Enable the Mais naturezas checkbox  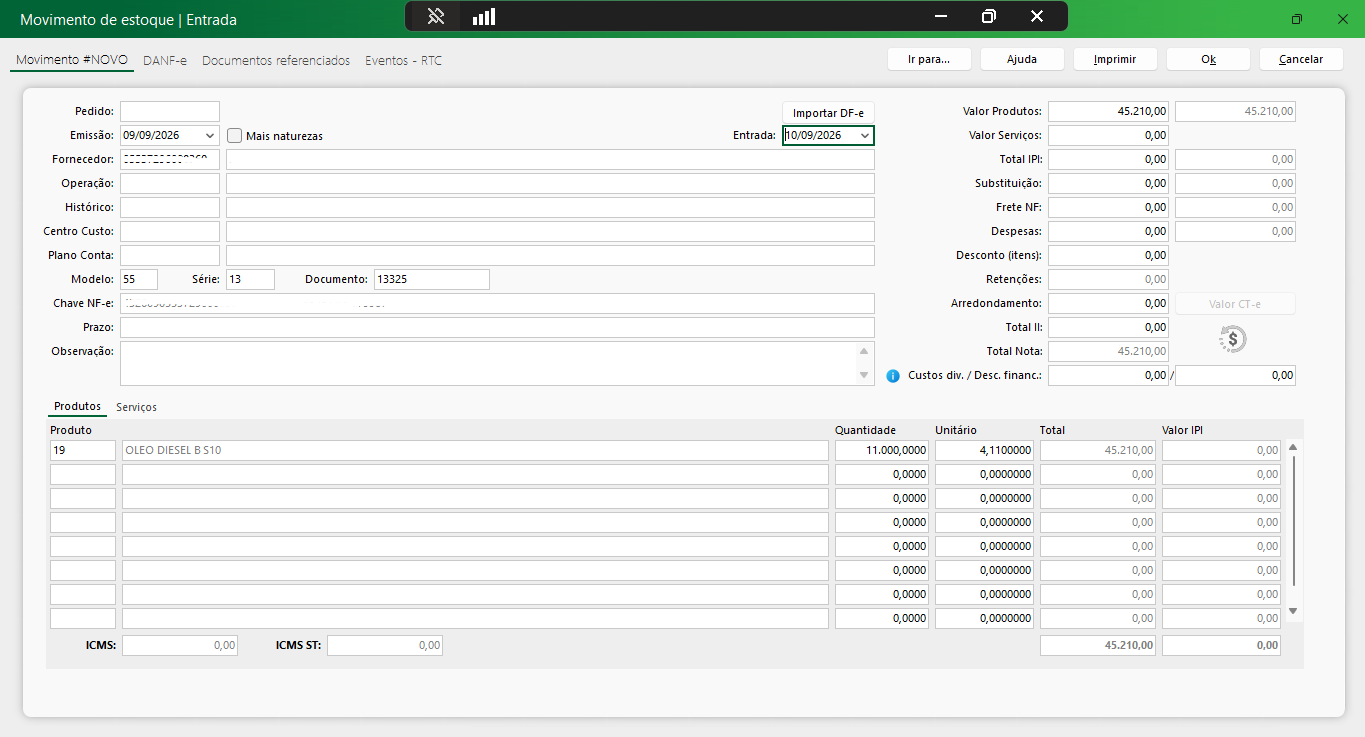point(235,136)
